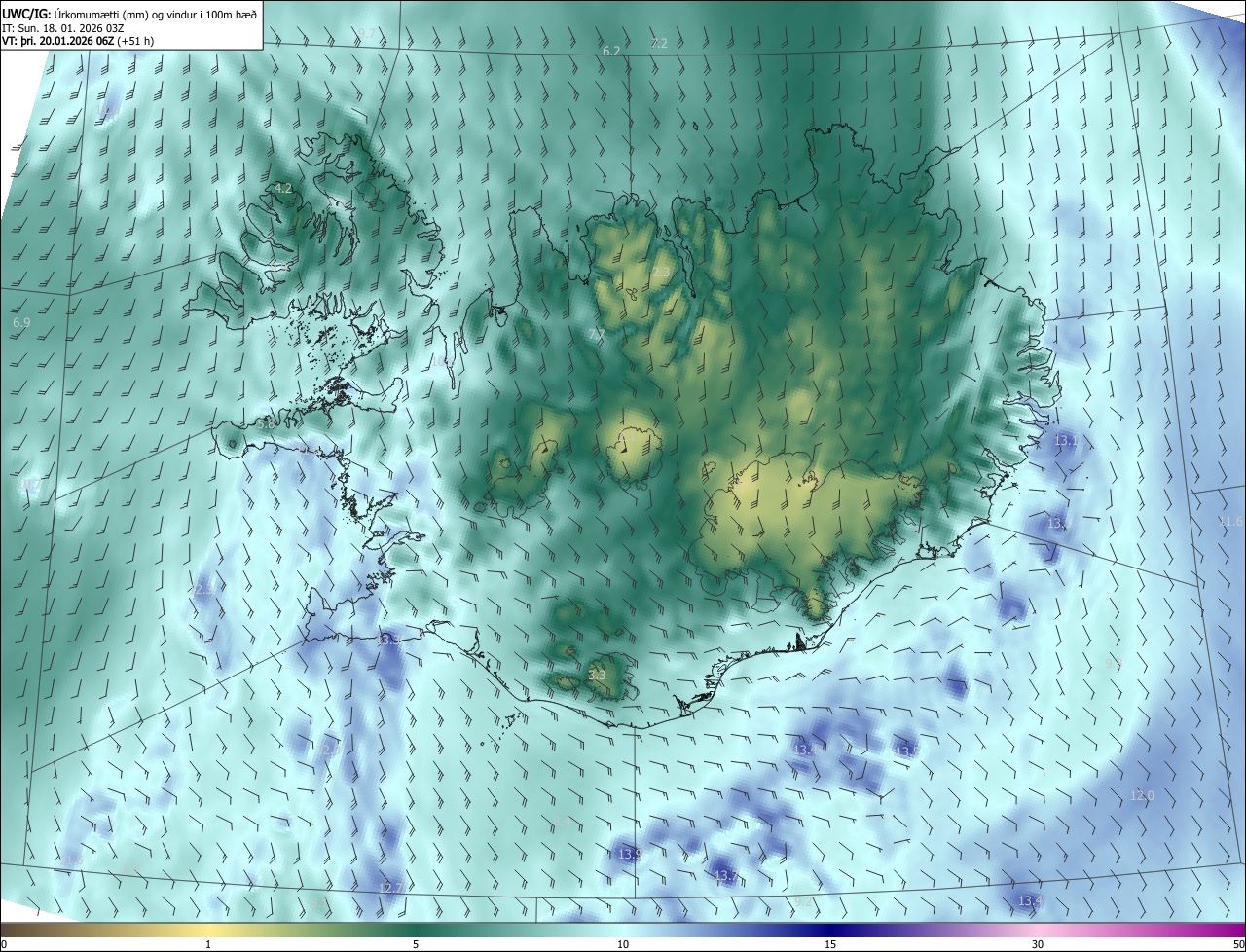Select the 13.1 value label on the map
The height and width of the screenshot is (952, 1246).
[x=1067, y=441]
